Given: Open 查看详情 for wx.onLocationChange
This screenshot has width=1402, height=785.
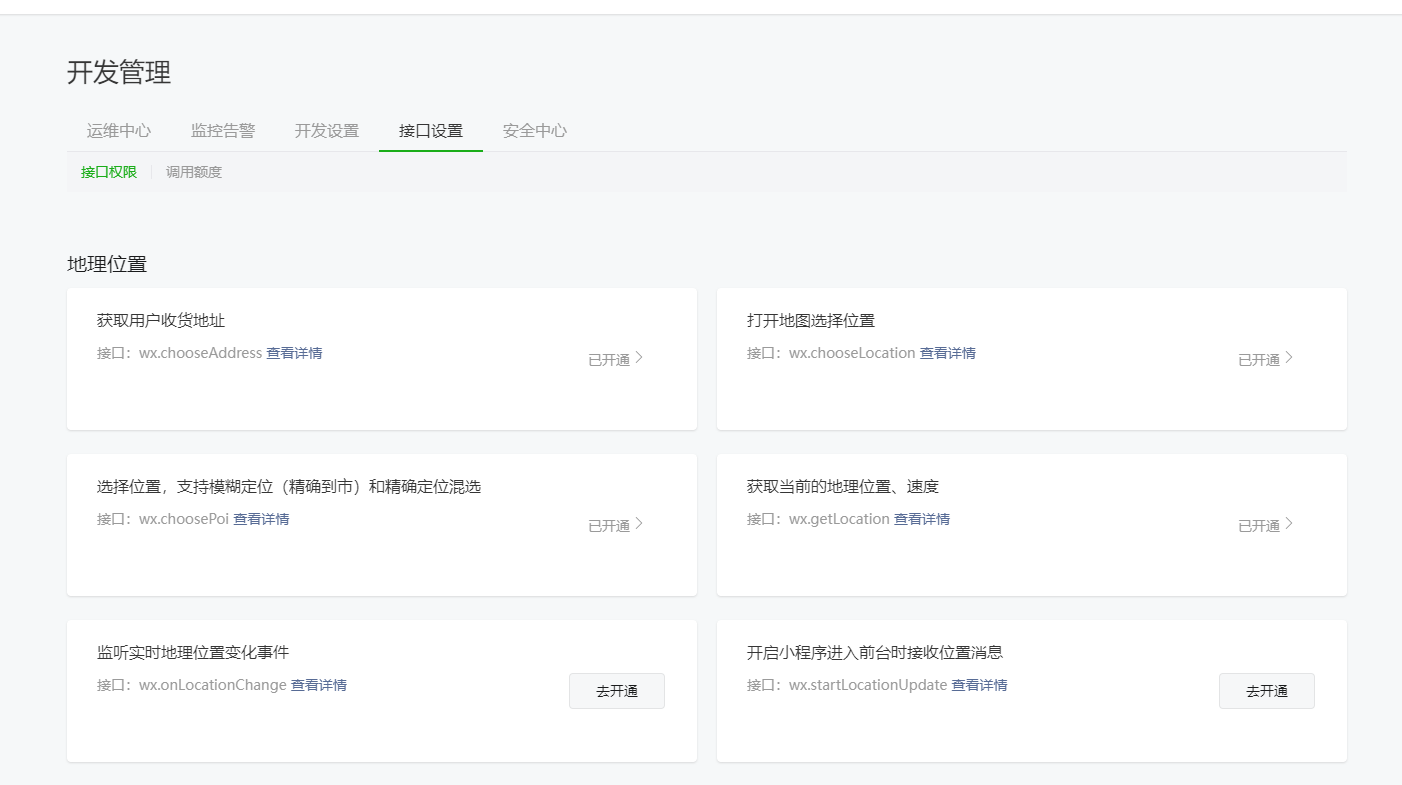Looking at the screenshot, I should (x=318, y=685).
